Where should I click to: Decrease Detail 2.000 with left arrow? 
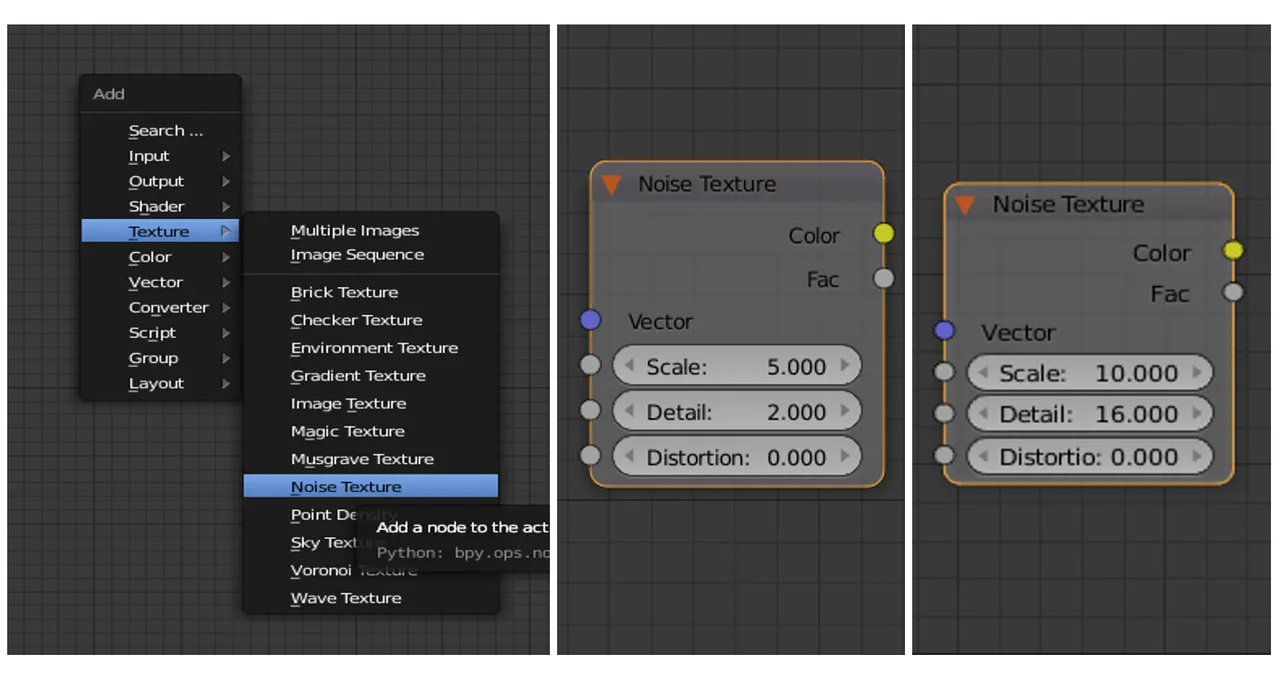click(x=629, y=411)
